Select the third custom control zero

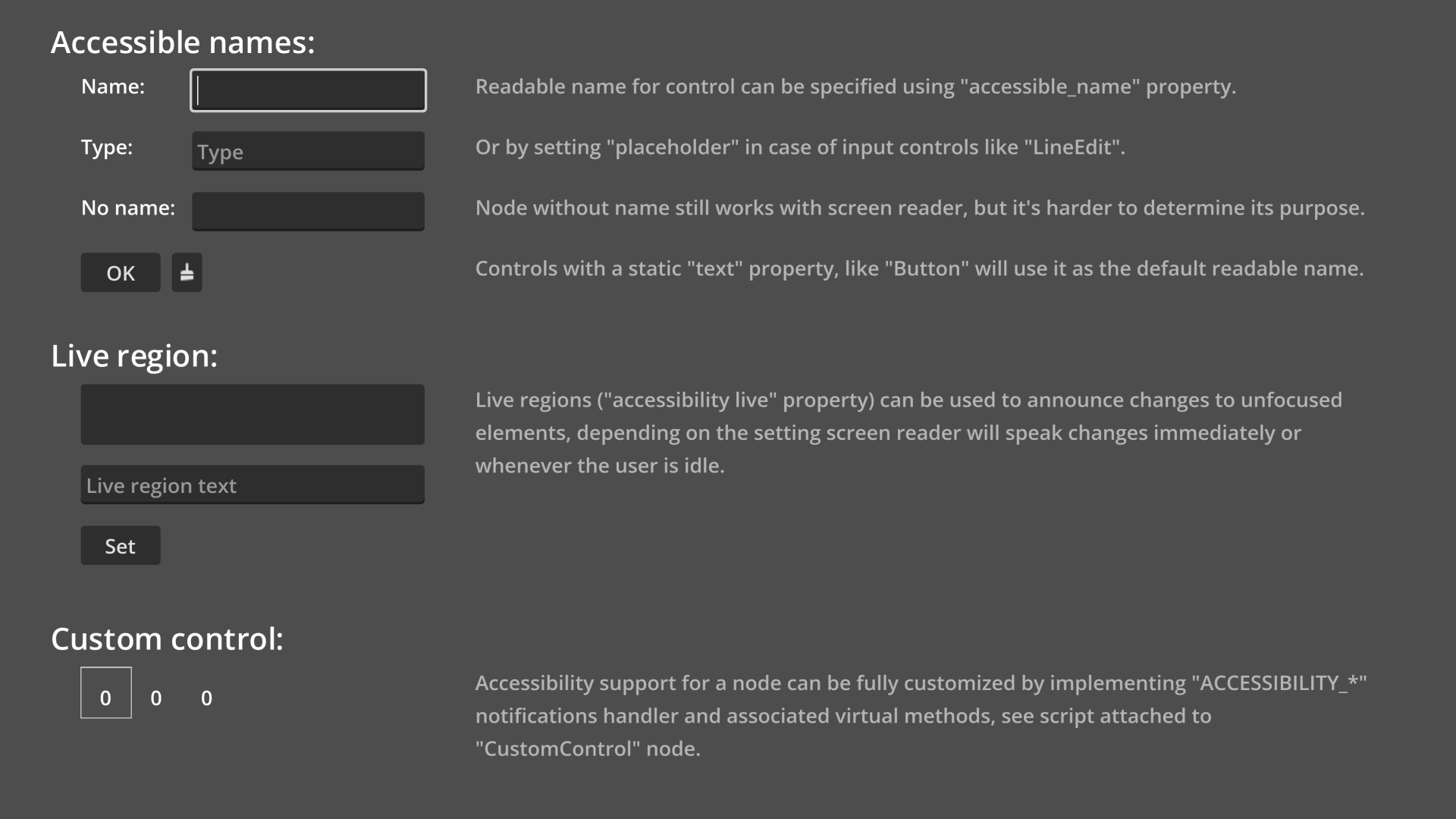(x=206, y=698)
